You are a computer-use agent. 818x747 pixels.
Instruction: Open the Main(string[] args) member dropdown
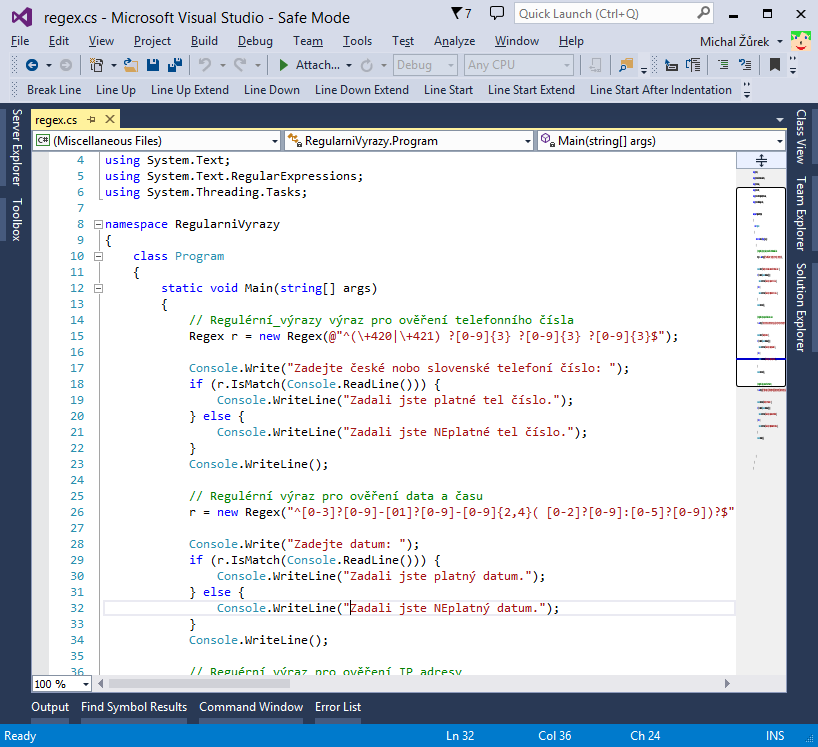661,140
